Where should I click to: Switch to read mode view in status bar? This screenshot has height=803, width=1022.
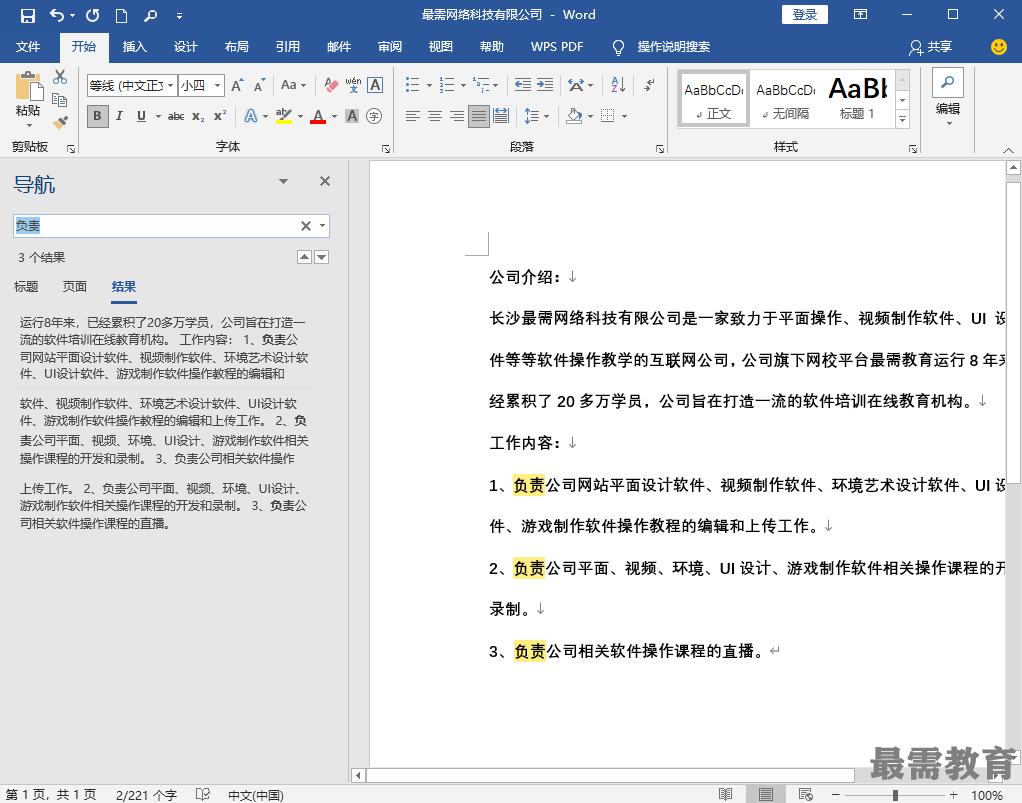(725, 795)
